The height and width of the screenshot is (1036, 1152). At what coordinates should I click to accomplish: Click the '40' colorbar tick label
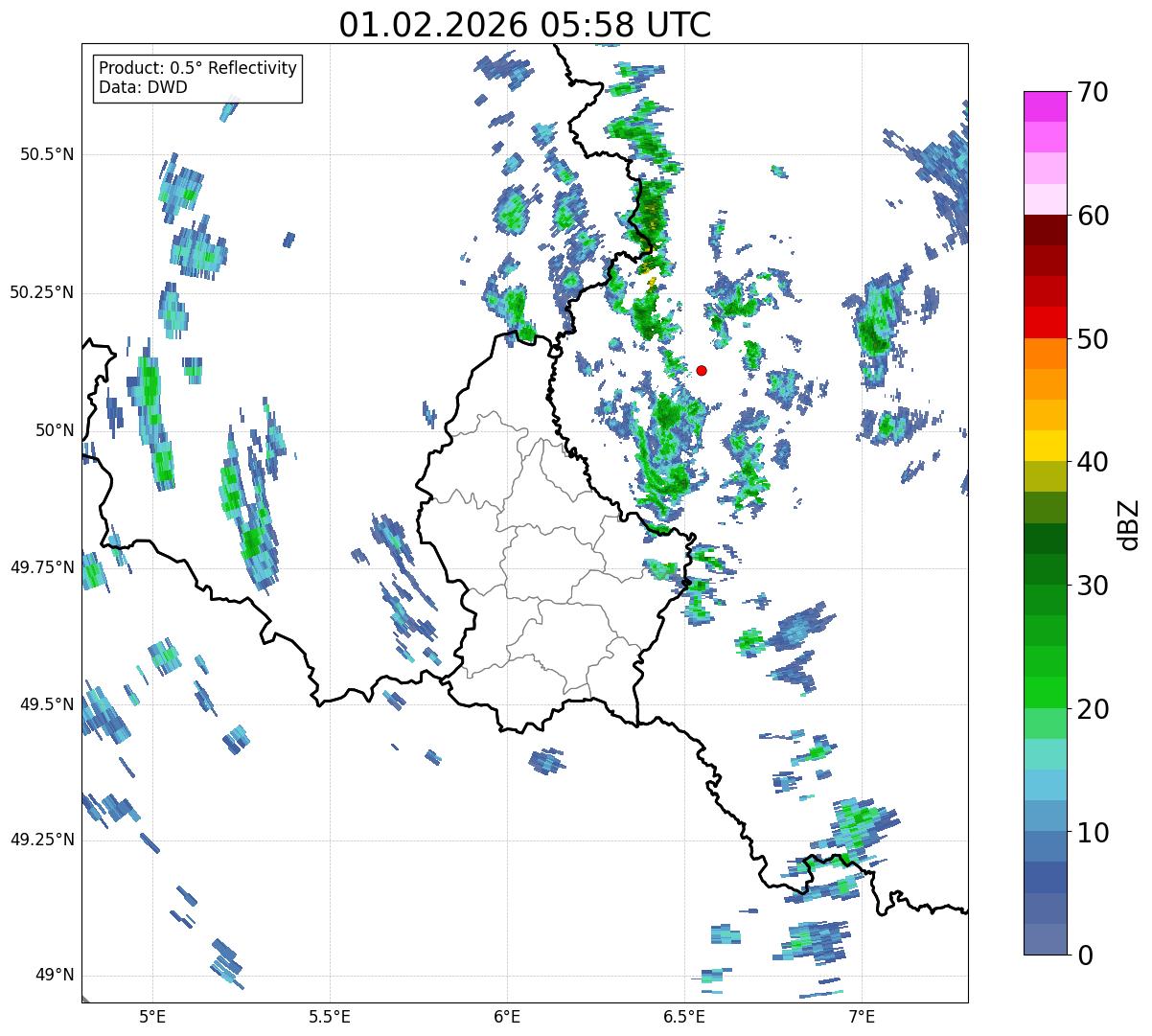(x=1093, y=462)
